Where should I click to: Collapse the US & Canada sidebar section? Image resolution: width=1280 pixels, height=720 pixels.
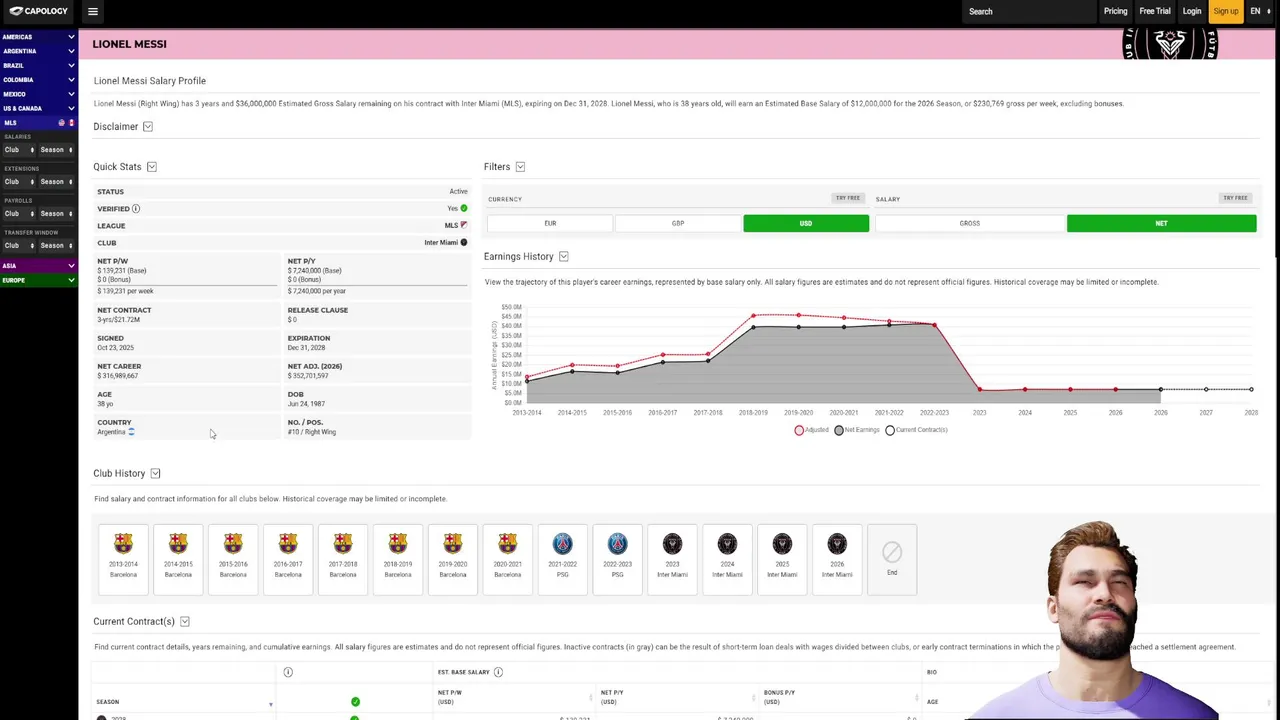tap(39, 108)
